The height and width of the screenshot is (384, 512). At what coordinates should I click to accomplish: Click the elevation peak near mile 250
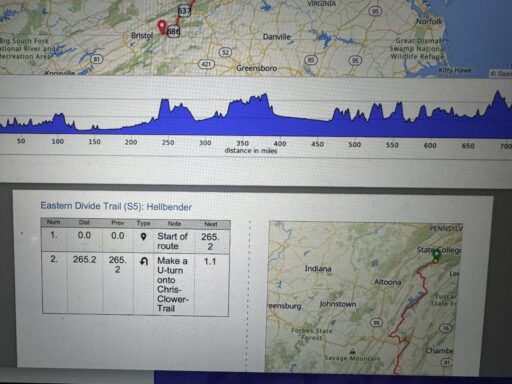click(164, 101)
